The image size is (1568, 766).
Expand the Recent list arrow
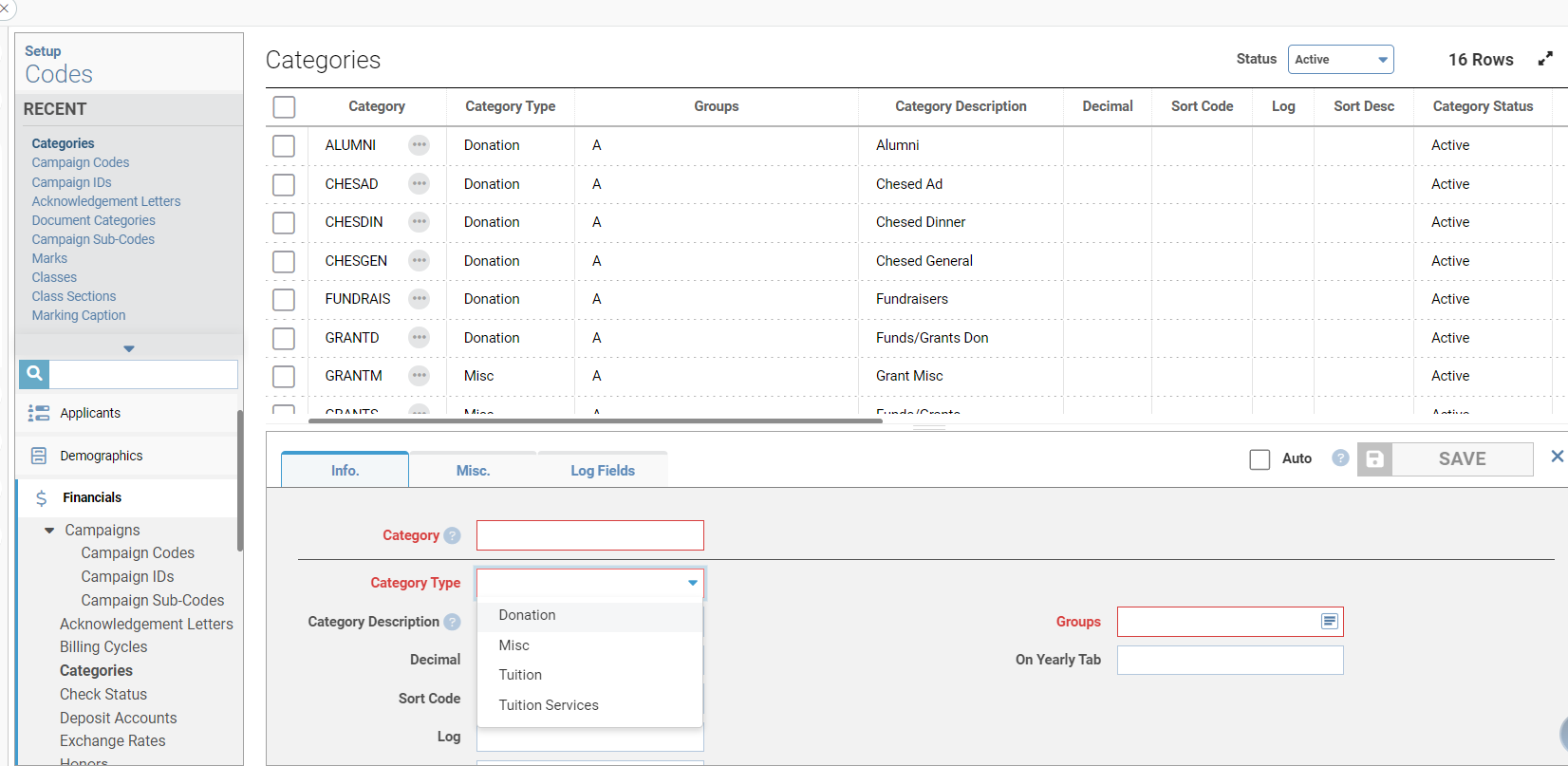click(129, 348)
